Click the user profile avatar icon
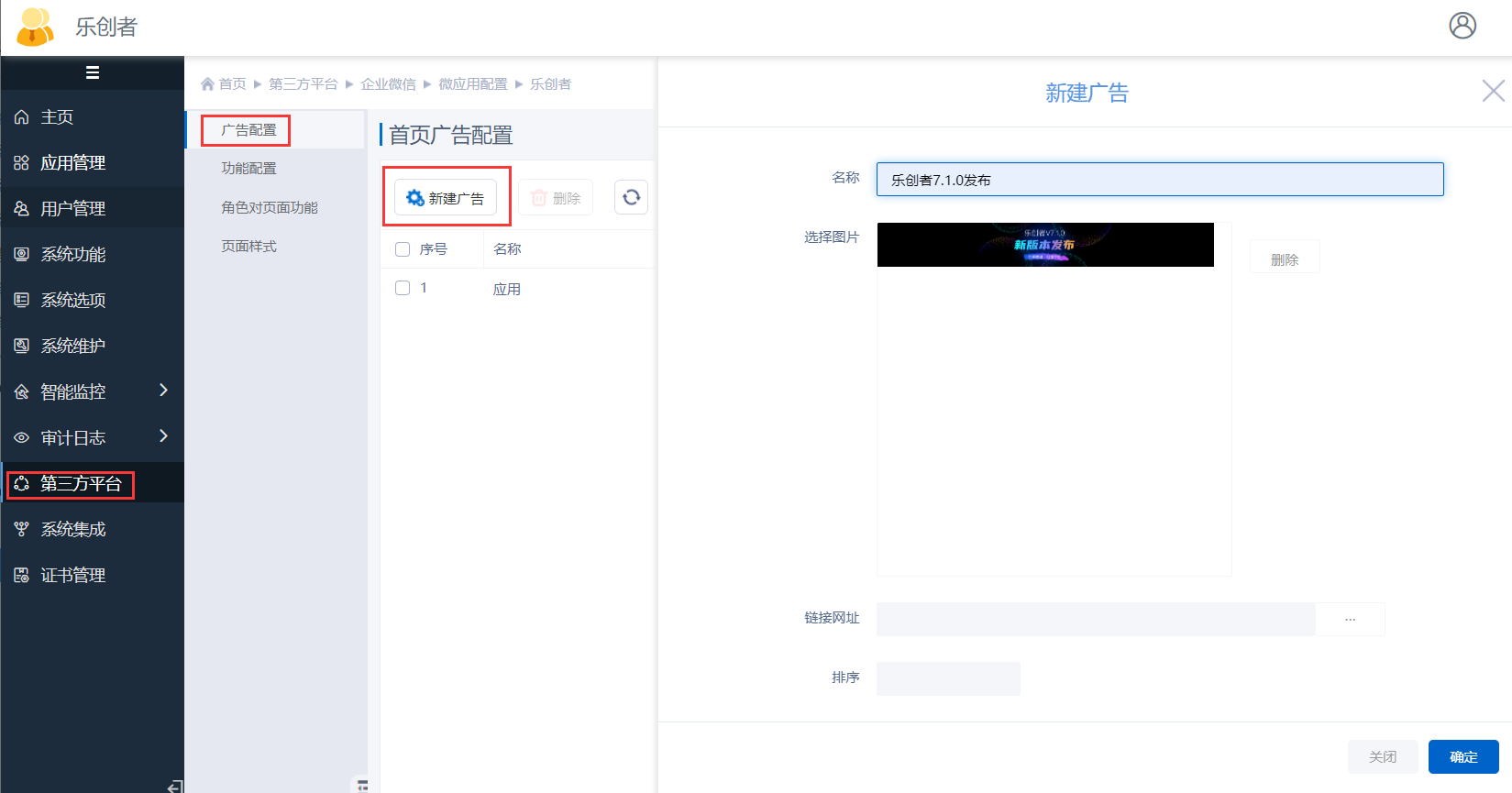1512x793 pixels. pos(1462,26)
